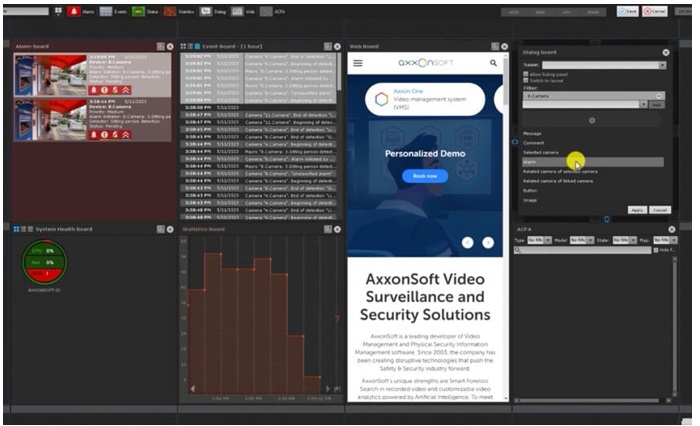Select Selected camera in Dialog list
Image resolution: width=700 pixels, height=426 pixels.
[x=541, y=152]
